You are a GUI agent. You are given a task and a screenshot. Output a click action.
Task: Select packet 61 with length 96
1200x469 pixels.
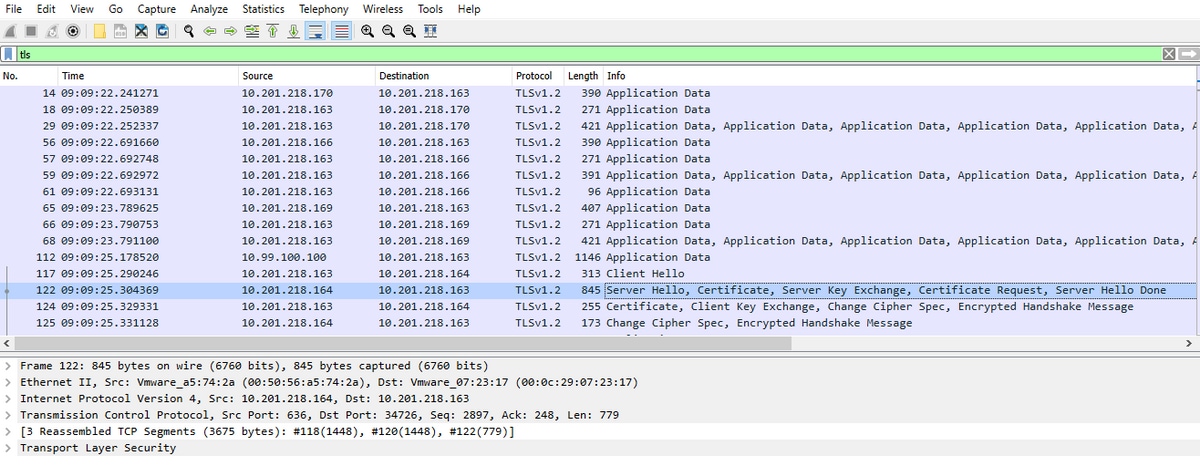598,191
